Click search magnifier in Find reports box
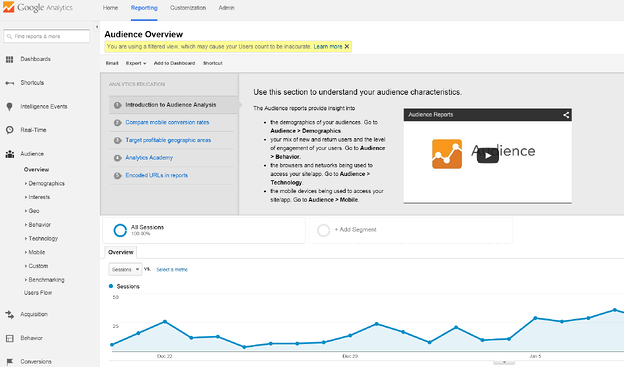This screenshot has width=624, height=367. 9,36
